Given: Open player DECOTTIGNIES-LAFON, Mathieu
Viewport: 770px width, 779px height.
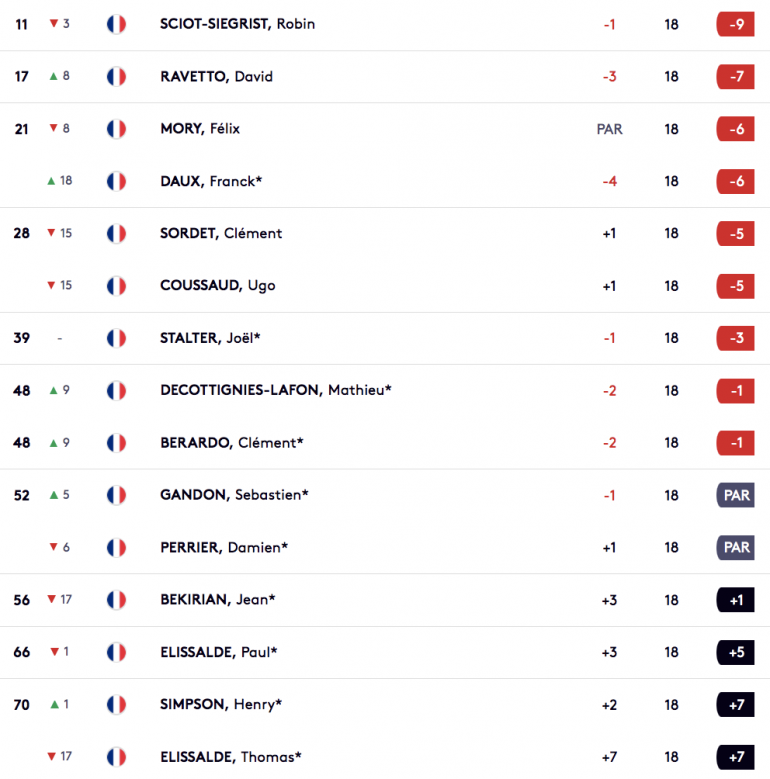Looking at the screenshot, I should click(x=276, y=390).
